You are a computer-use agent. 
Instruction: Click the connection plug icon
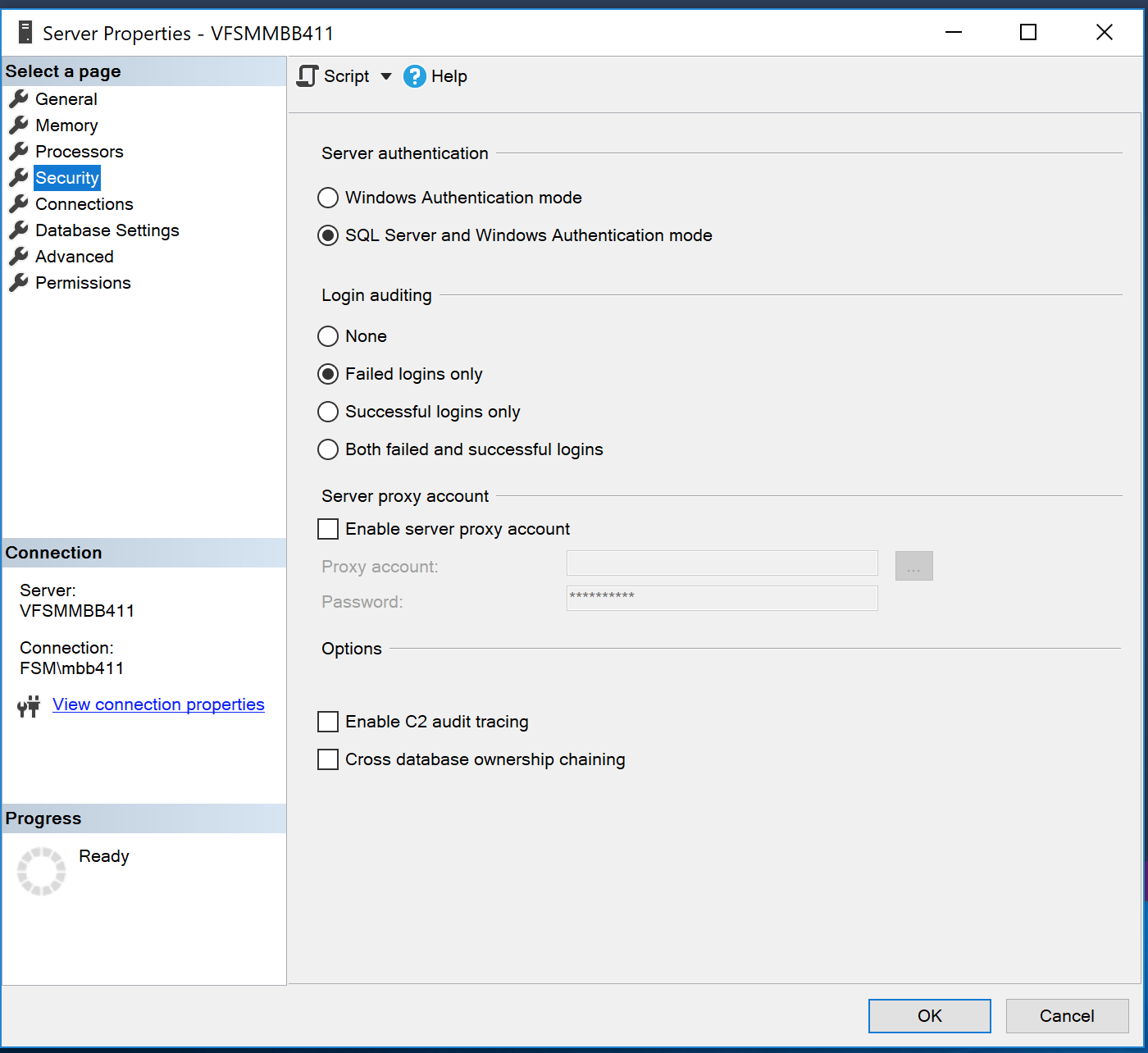click(29, 706)
